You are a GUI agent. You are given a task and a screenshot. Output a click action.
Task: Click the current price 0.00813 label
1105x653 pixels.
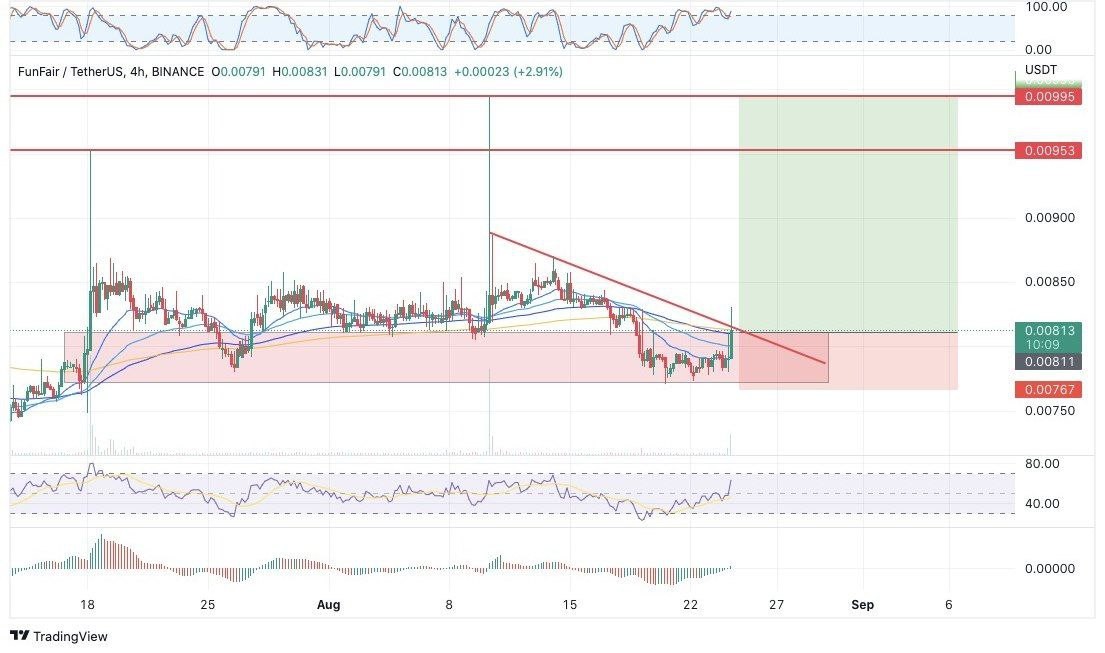1048,330
